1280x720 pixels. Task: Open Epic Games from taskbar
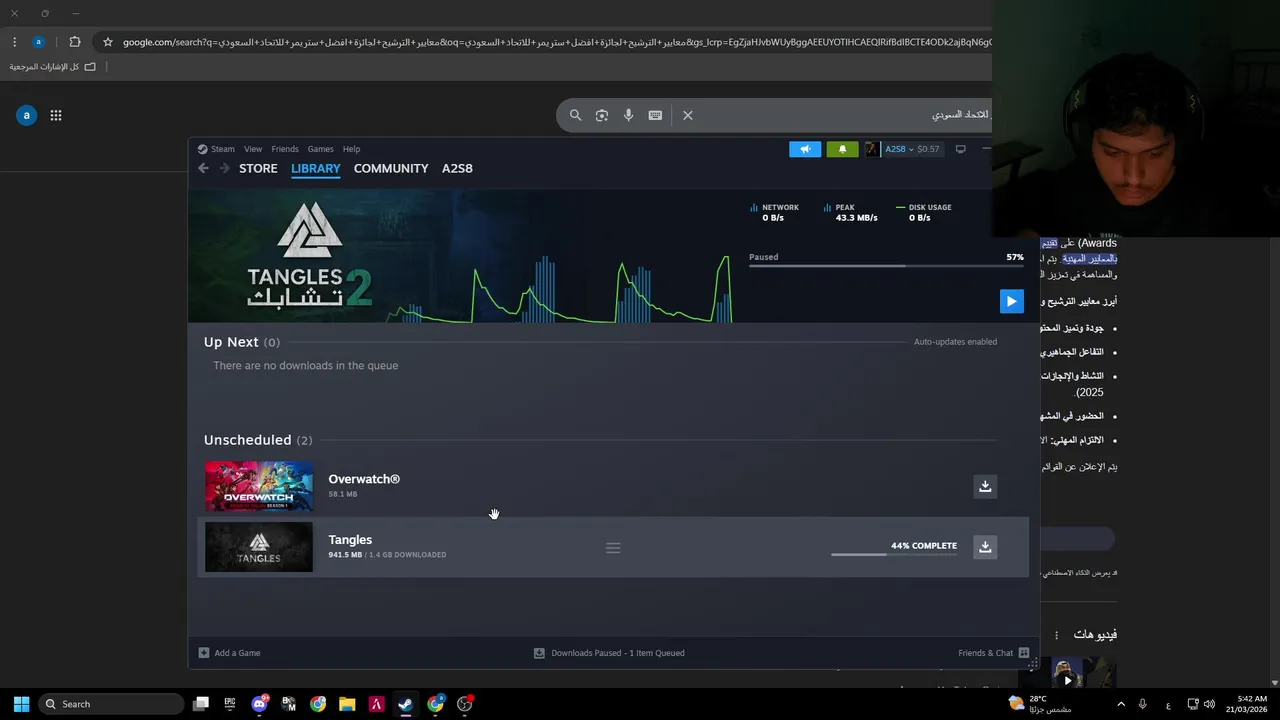click(230, 704)
